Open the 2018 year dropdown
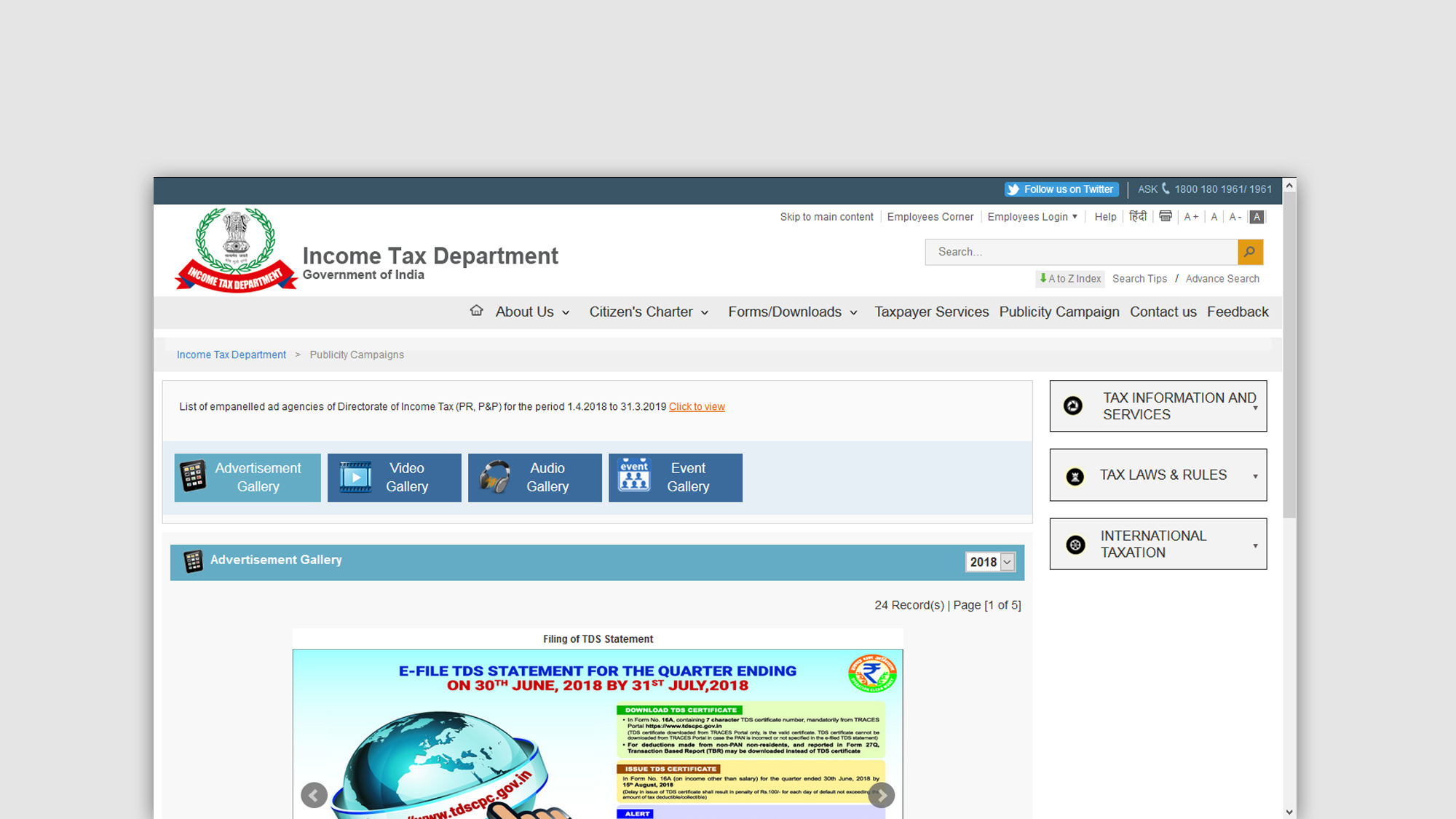1456x819 pixels. pos(990,562)
